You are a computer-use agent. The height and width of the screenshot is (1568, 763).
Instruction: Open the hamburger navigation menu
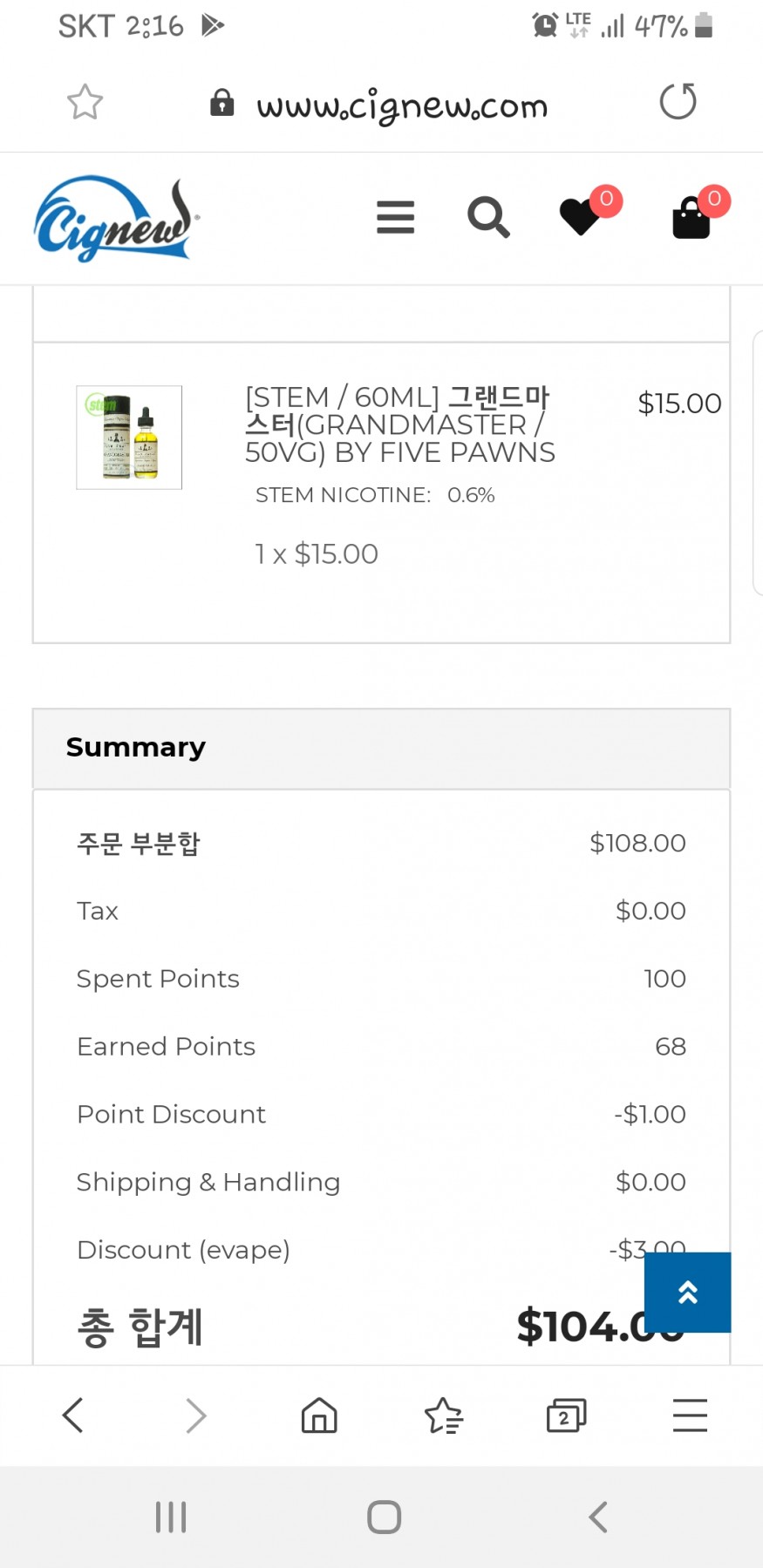pos(395,217)
